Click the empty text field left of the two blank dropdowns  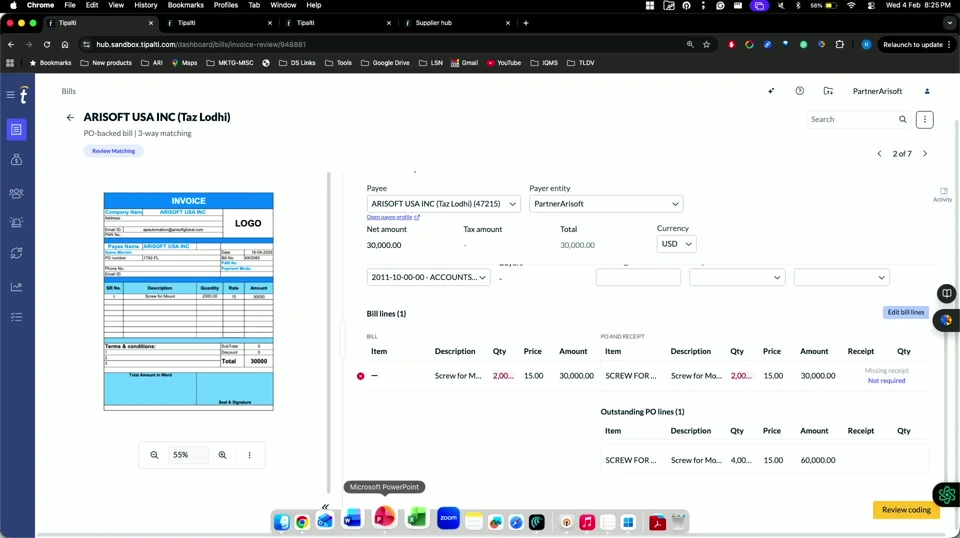click(x=638, y=277)
